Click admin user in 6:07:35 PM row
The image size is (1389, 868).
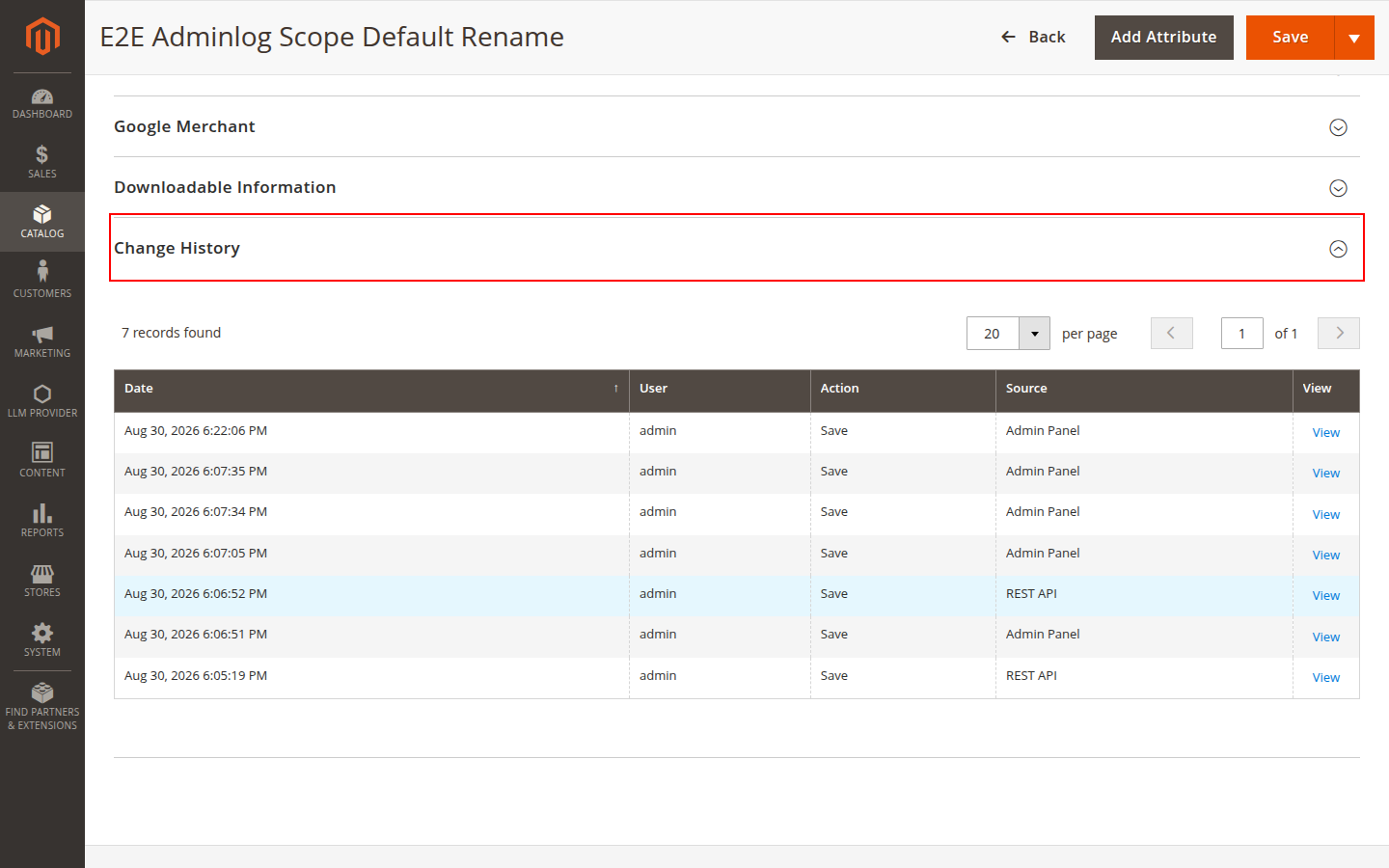point(658,472)
